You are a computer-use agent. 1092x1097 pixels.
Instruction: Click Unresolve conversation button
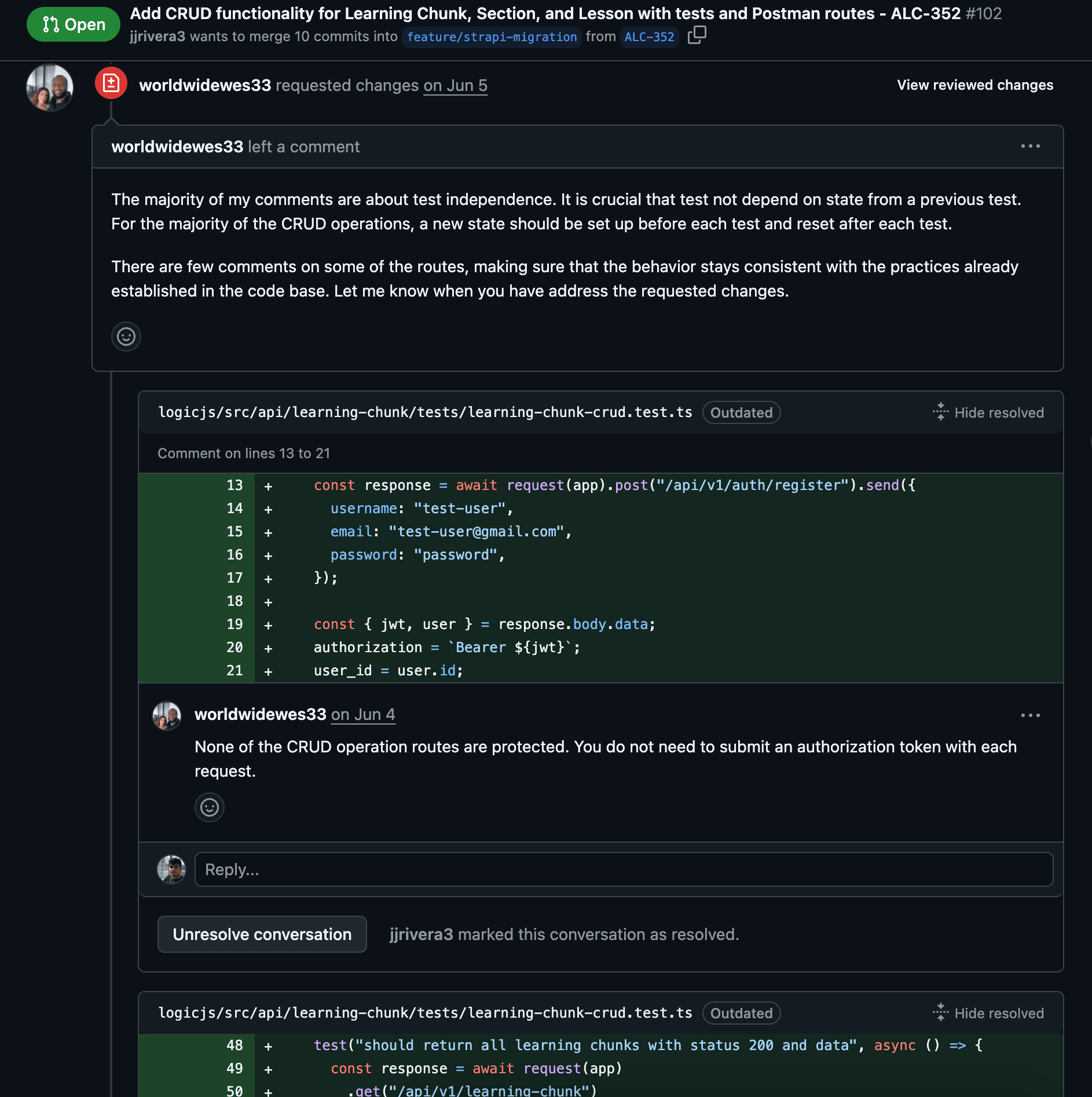pyautogui.click(x=262, y=934)
